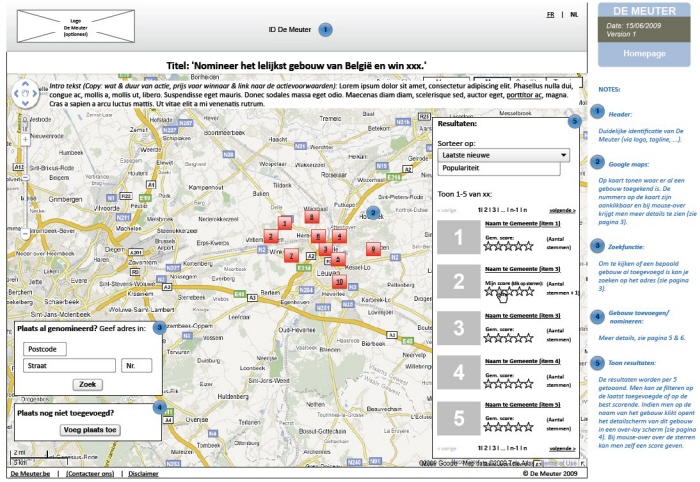Screen dimensions: 700x482
Task: Open 'Naam te Gemeente (item 1)' link
Action: point(522,223)
